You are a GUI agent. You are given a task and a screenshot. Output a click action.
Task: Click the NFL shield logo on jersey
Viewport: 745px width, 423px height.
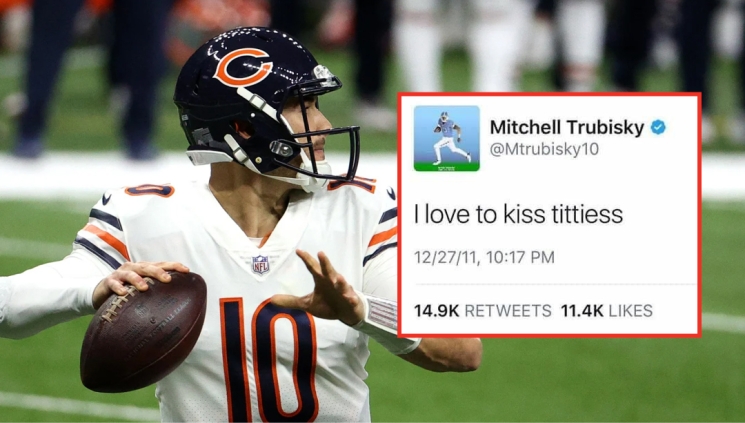coord(260,264)
